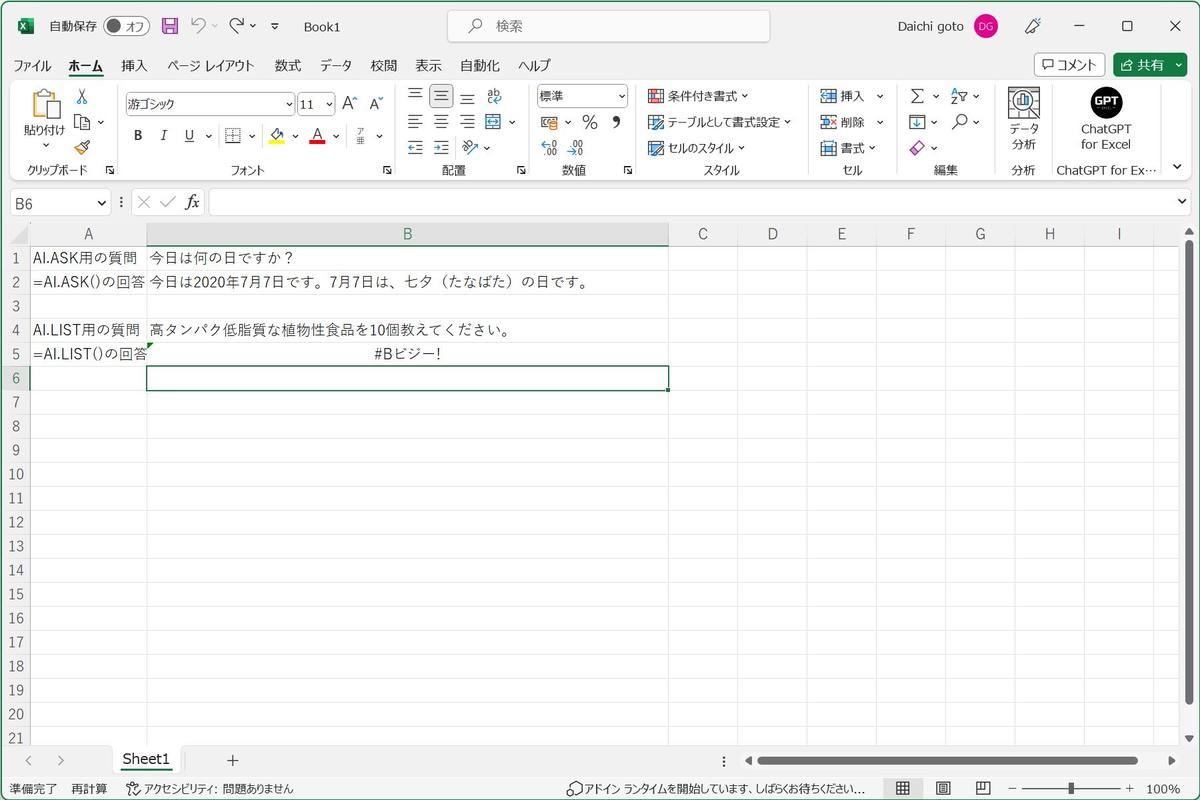Viewport: 1200px width, 800px height.
Task: Click the Increase Indent icon
Action: 441,147
